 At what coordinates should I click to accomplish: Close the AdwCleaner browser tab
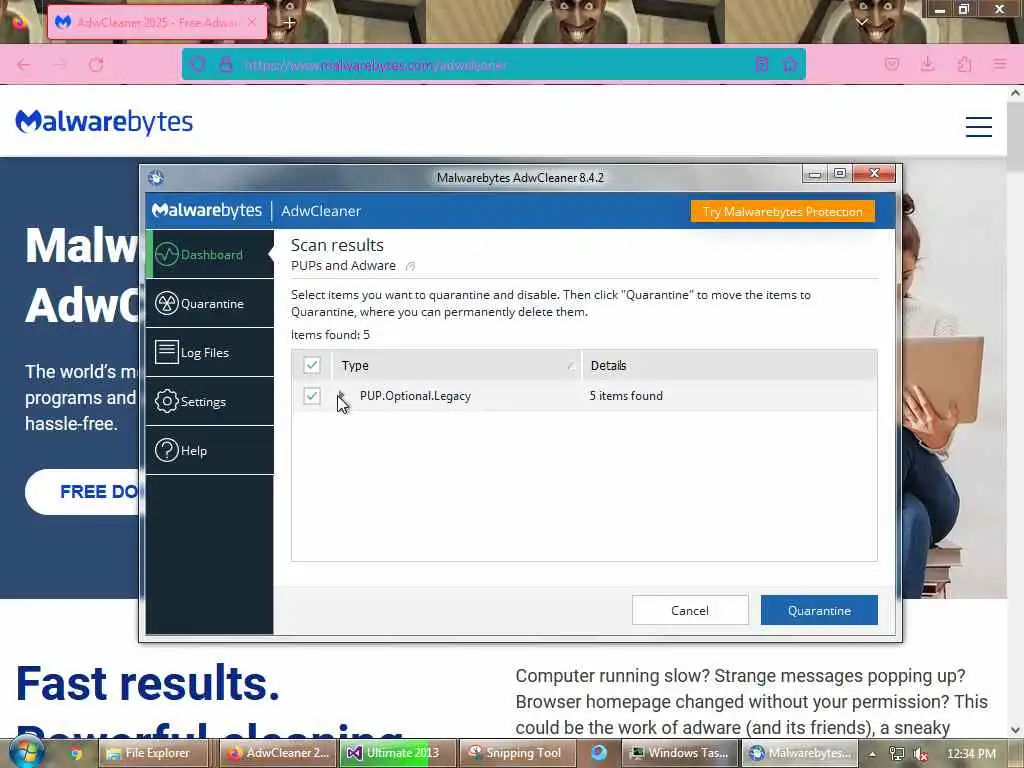pyautogui.click(x=252, y=22)
